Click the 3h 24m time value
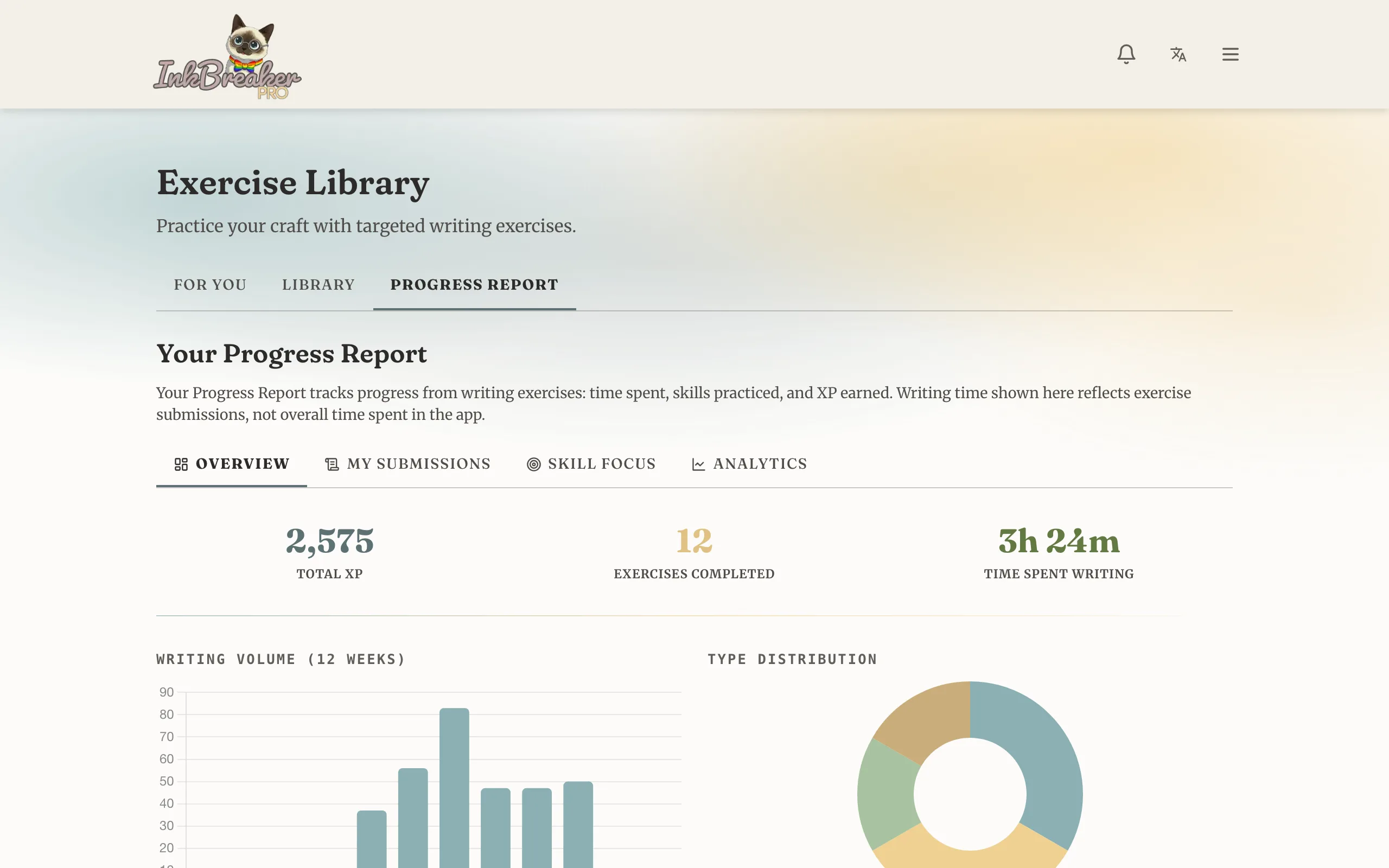The height and width of the screenshot is (868, 1389). coord(1059,541)
